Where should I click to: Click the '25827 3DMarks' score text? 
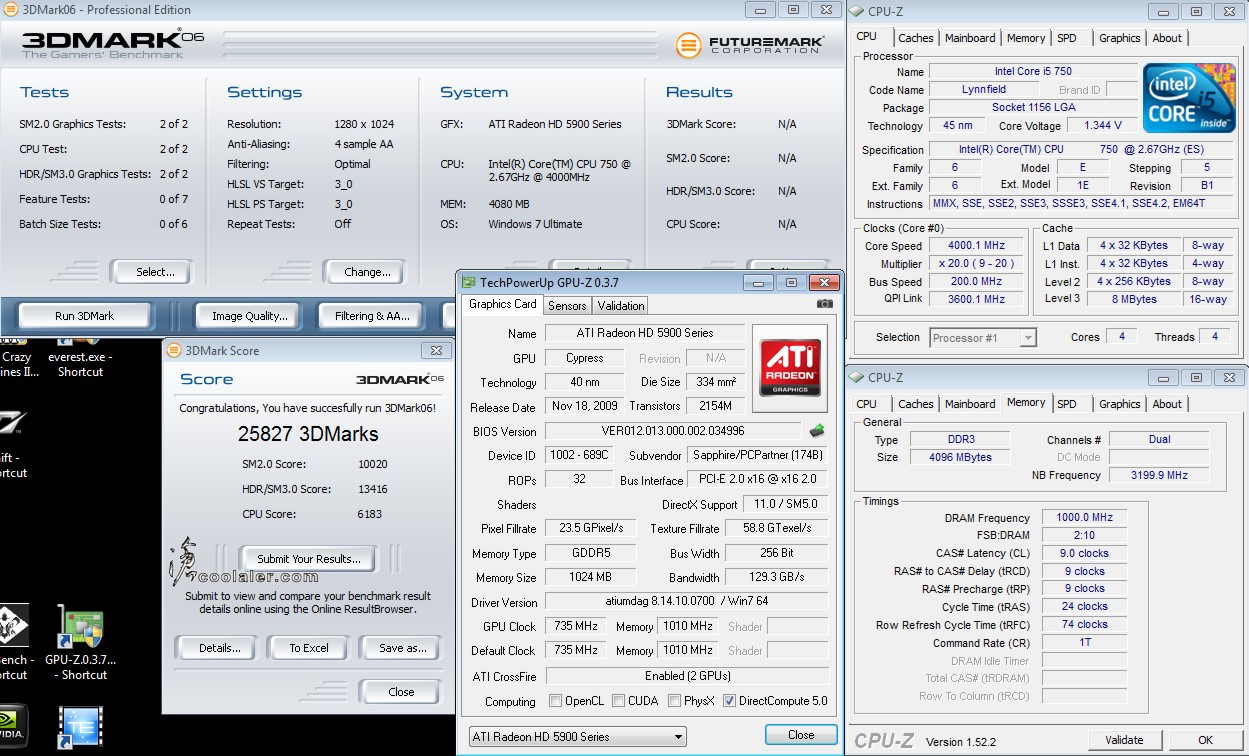[x=308, y=434]
